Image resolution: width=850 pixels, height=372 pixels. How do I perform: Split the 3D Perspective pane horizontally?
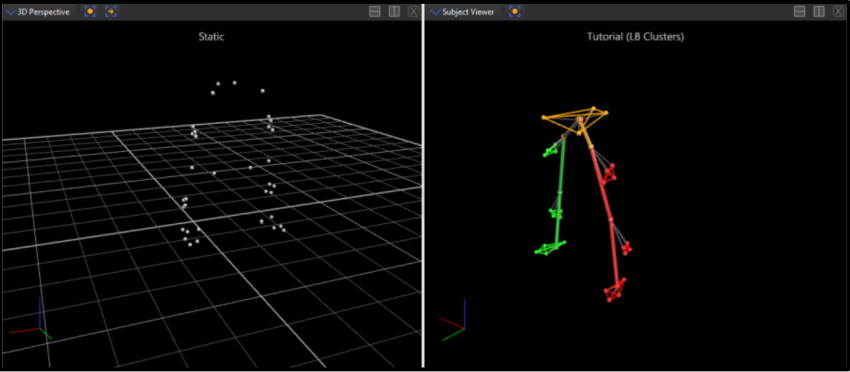pyautogui.click(x=375, y=11)
